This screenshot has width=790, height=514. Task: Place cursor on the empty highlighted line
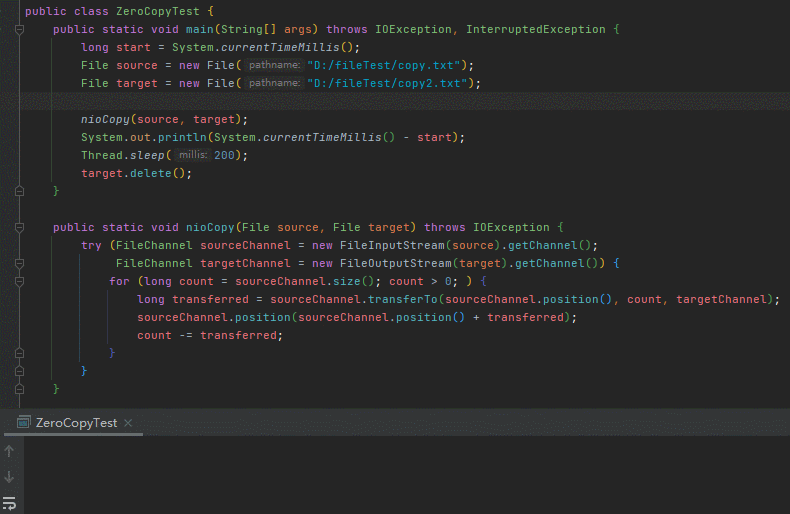pos(403,101)
